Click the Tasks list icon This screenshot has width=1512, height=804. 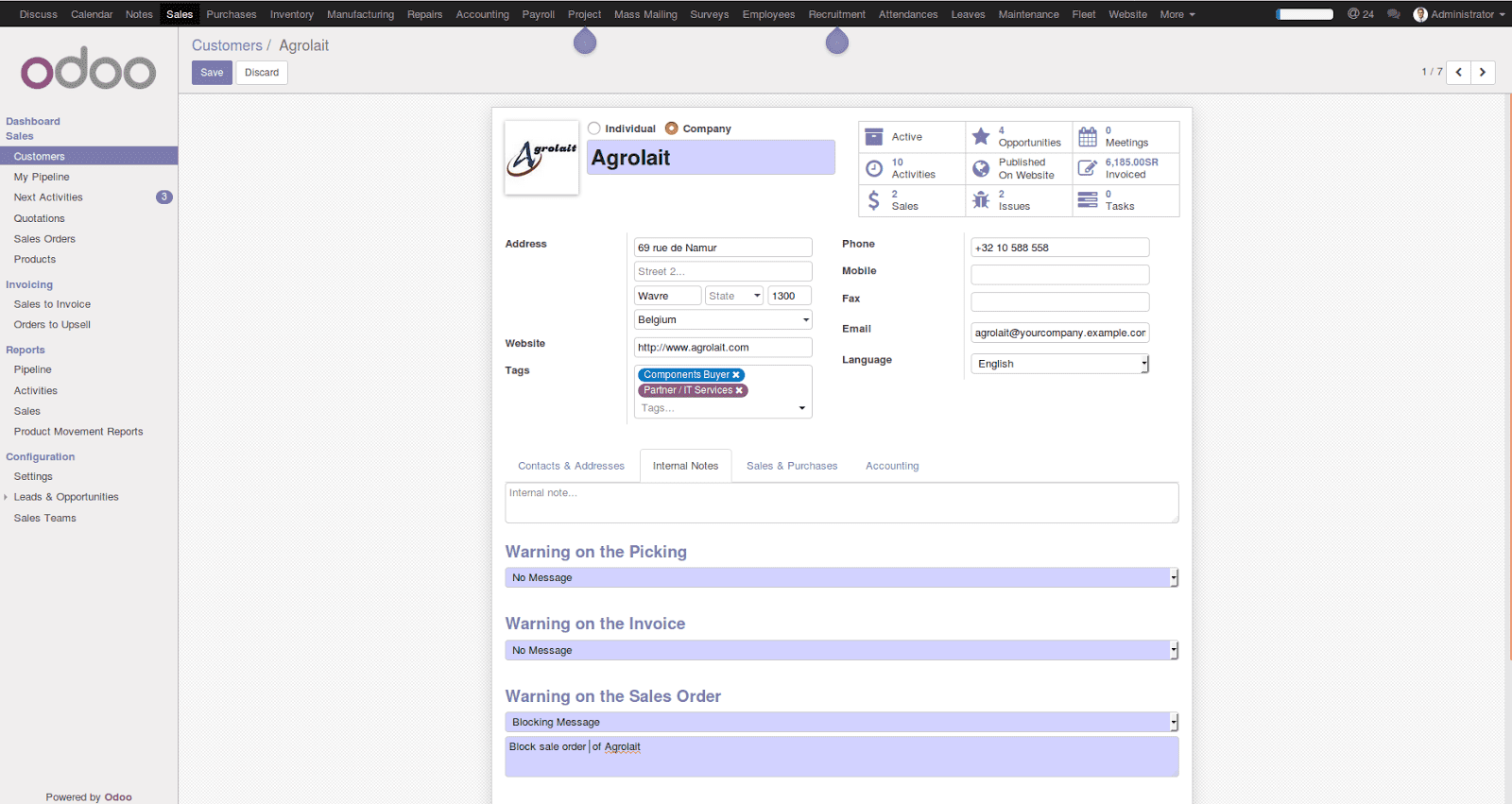pos(1088,200)
